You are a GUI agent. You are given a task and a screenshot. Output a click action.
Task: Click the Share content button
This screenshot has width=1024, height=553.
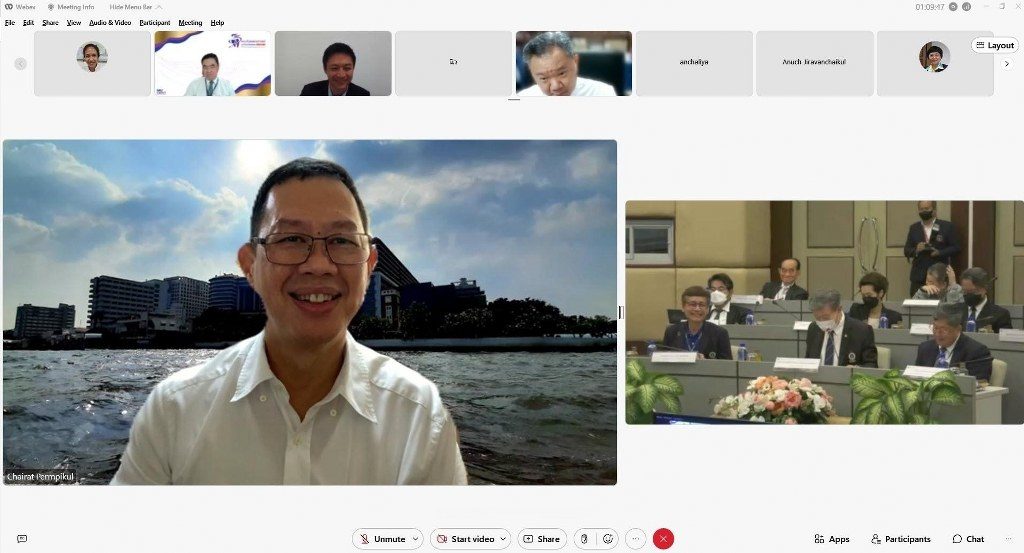pyautogui.click(x=541, y=539)
